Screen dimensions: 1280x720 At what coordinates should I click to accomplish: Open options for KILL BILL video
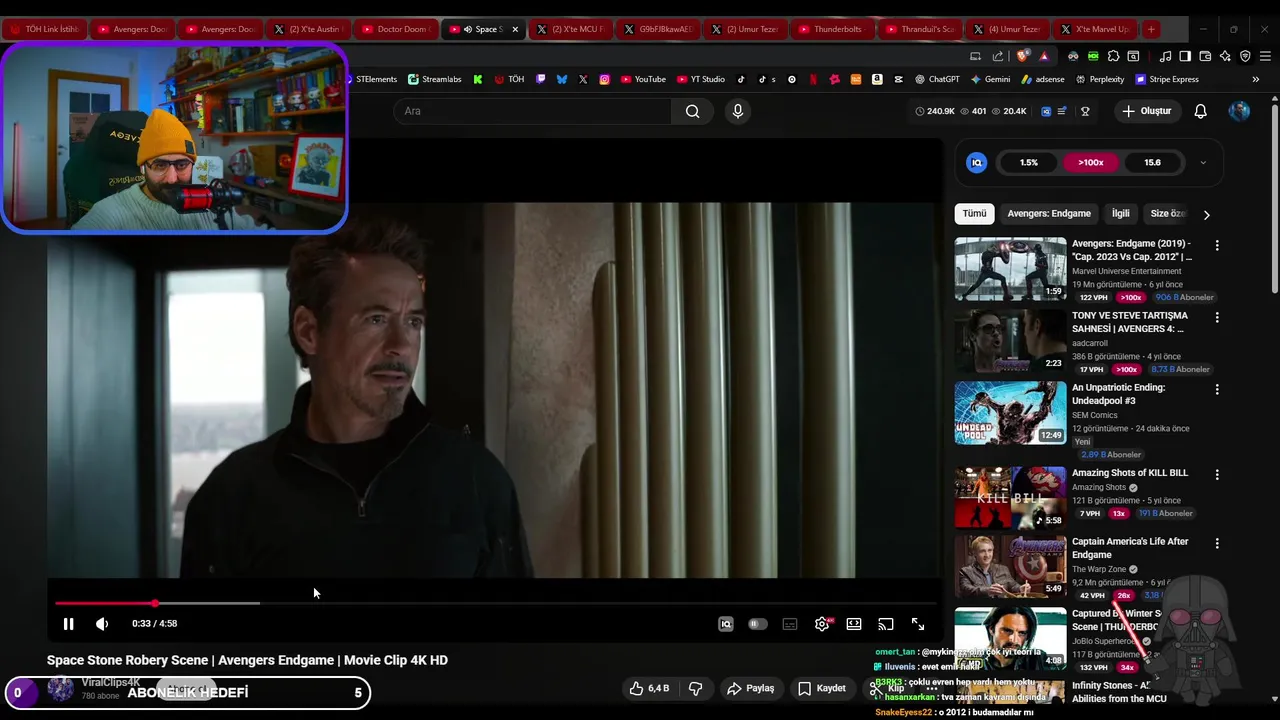pos(1217,474)
